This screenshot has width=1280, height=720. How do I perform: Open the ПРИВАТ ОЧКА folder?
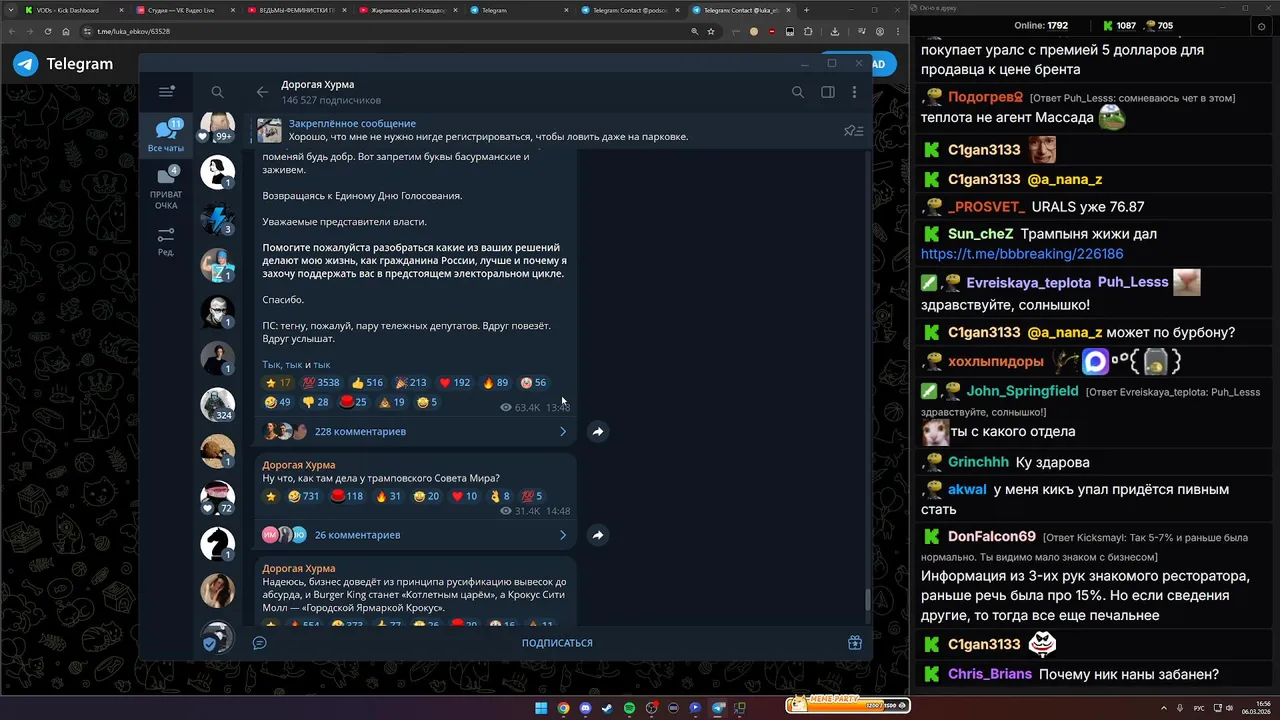(166, 188)
